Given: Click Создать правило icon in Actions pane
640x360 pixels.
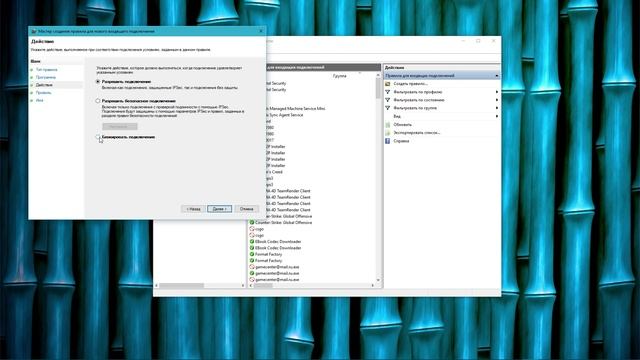Looking at the screenshot, I should [x=388, y=84].
